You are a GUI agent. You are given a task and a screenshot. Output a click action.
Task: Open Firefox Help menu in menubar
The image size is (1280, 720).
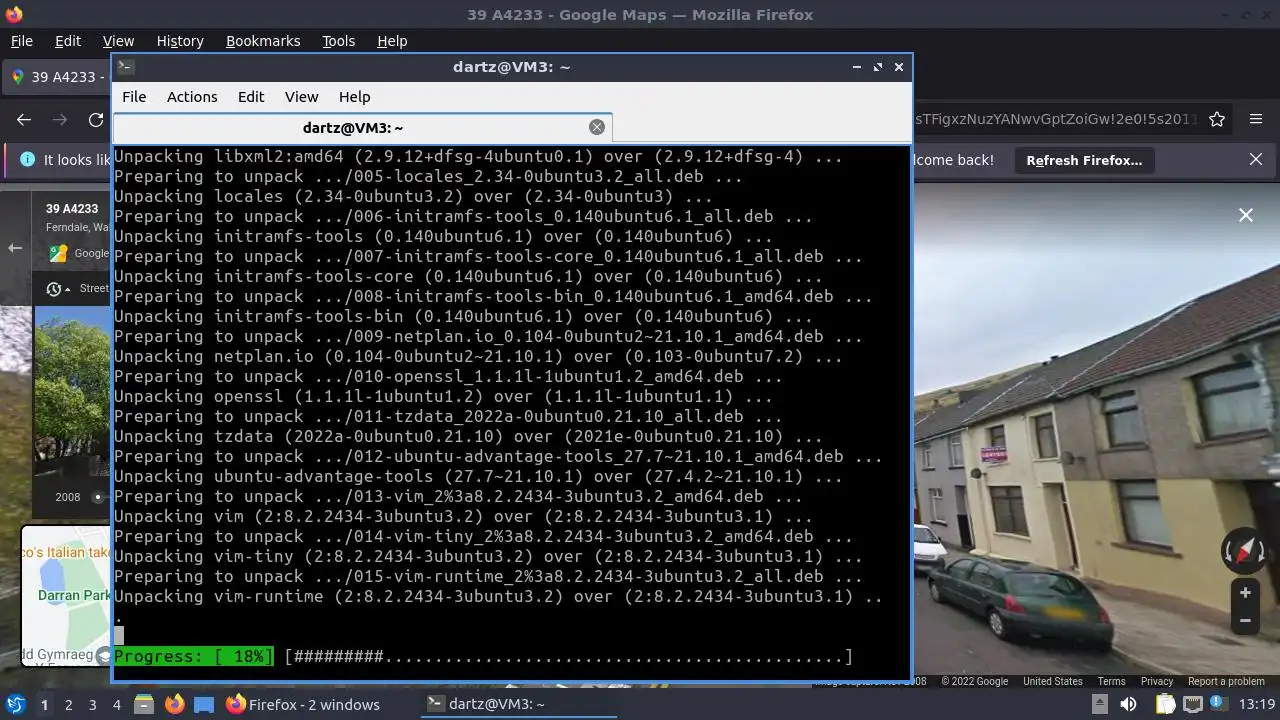point(392,41)
